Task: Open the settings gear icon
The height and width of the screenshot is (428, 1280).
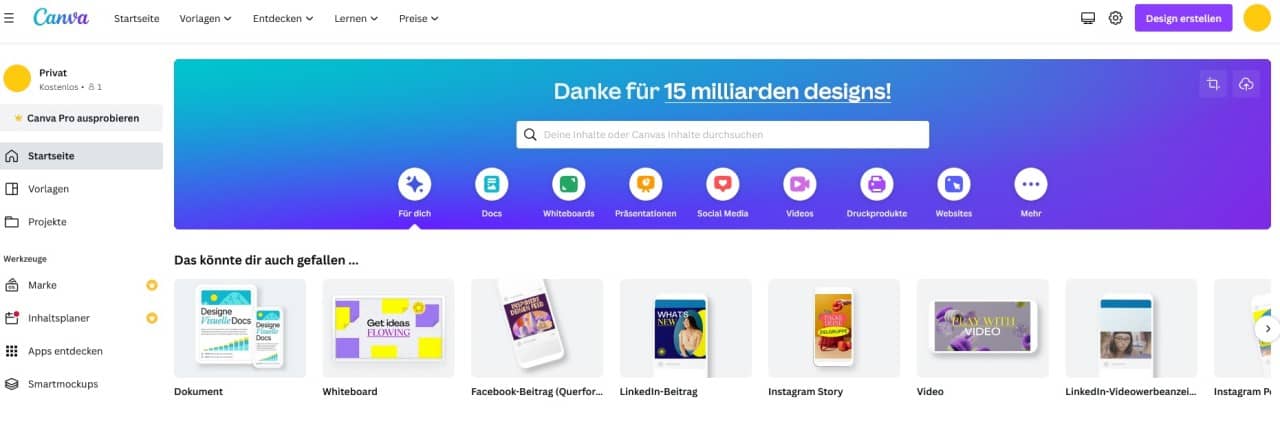Action: tap(1116, 18)
